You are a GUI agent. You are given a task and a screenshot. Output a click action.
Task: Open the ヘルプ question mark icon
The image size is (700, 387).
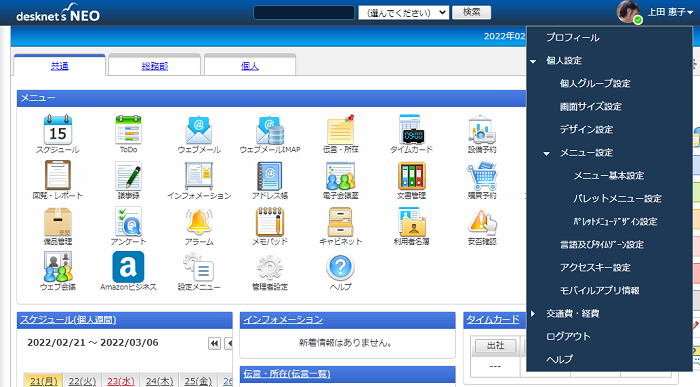(340, 267)
